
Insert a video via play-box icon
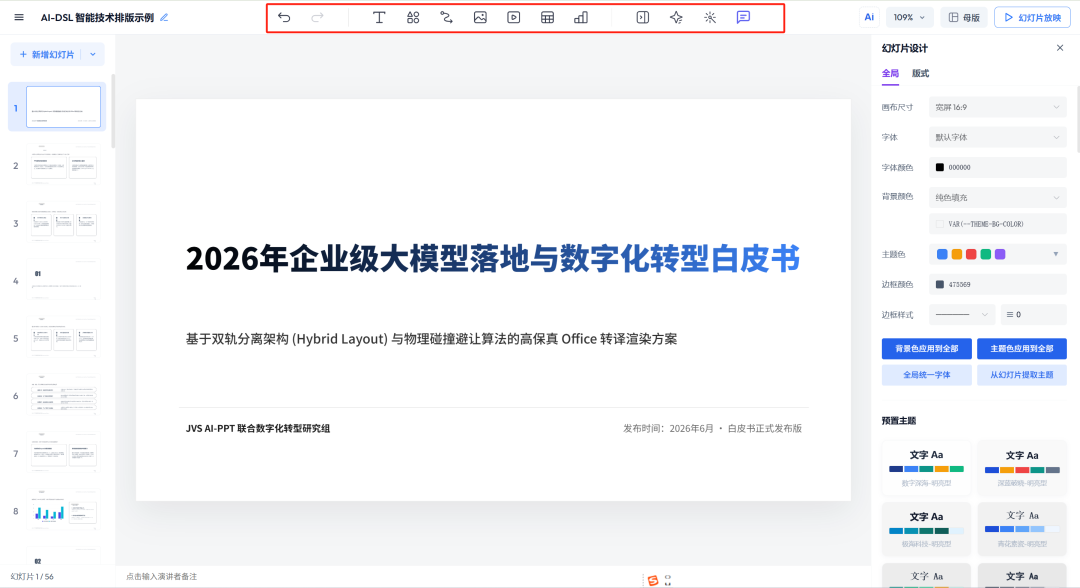click(x=514, y=17)
